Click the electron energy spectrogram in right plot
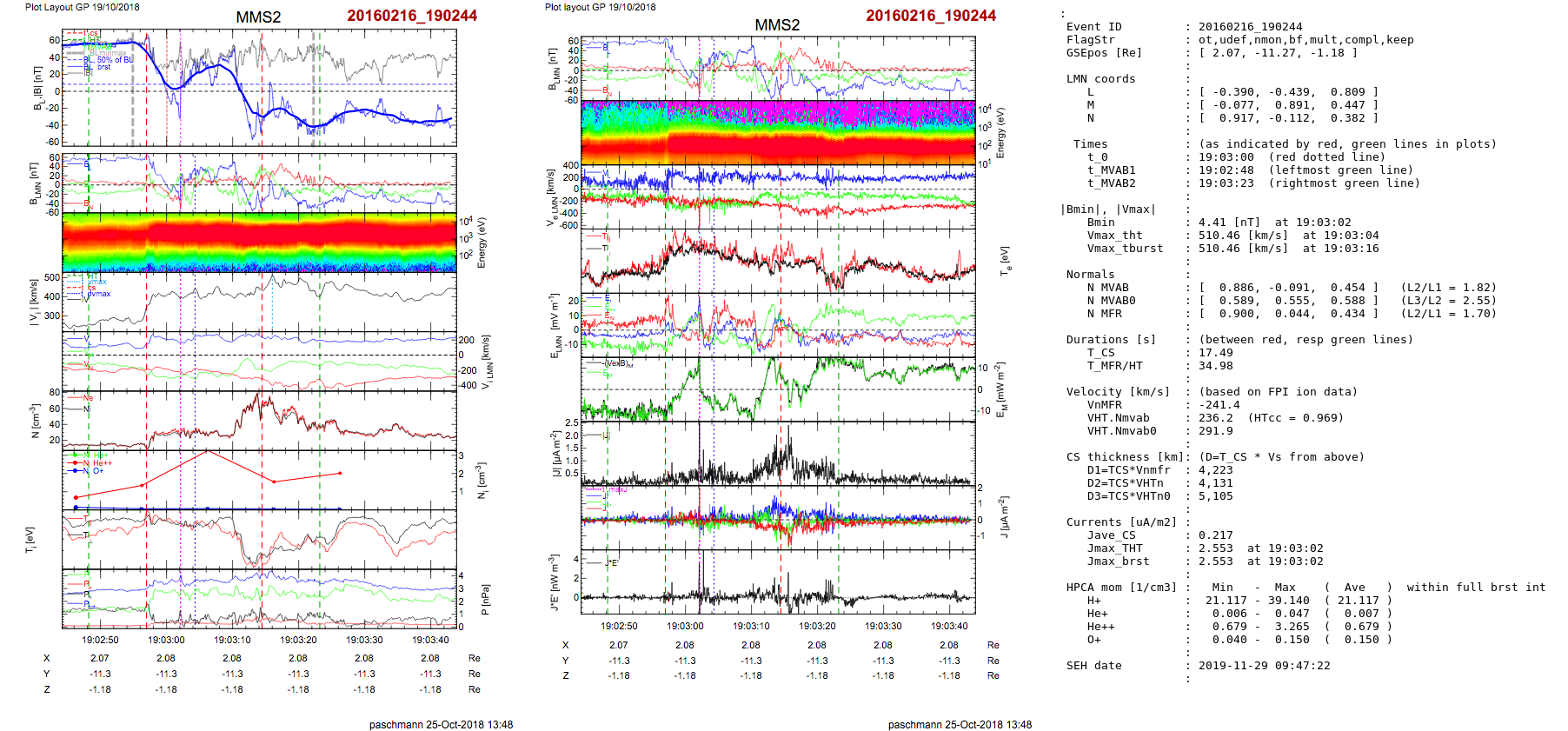The width and height of the screenshot is (1568, 731). click(778, 132)
